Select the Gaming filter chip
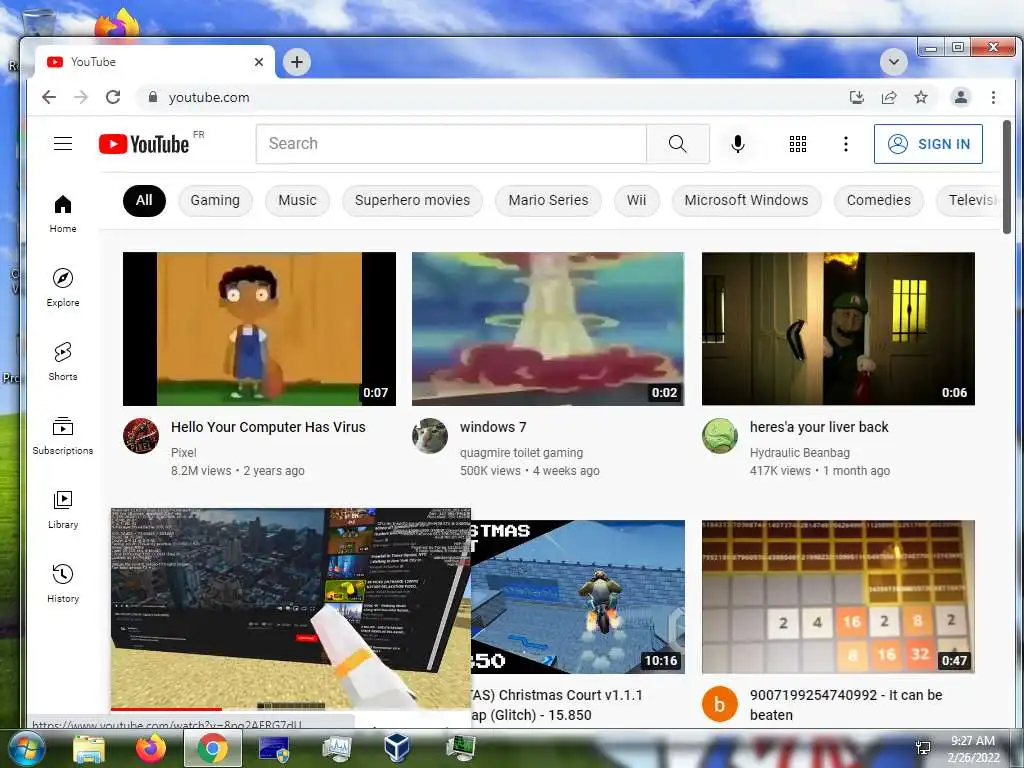 click(215, 200)
